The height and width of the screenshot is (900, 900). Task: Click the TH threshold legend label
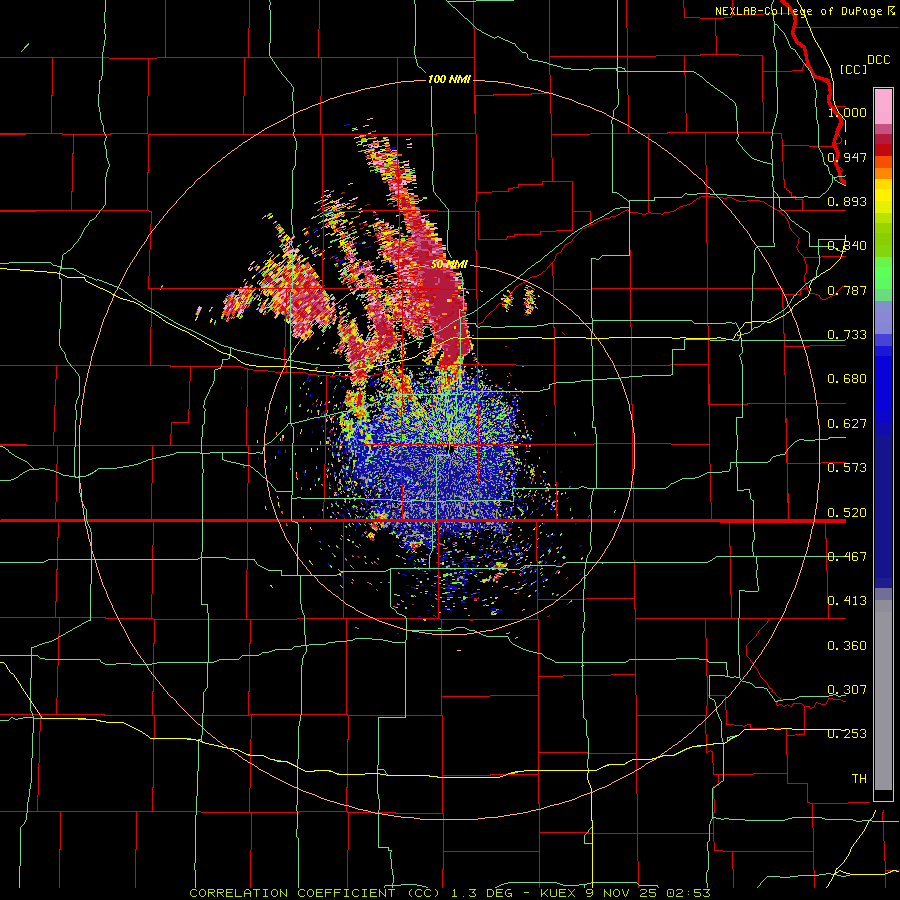click(x=859, y=779)
